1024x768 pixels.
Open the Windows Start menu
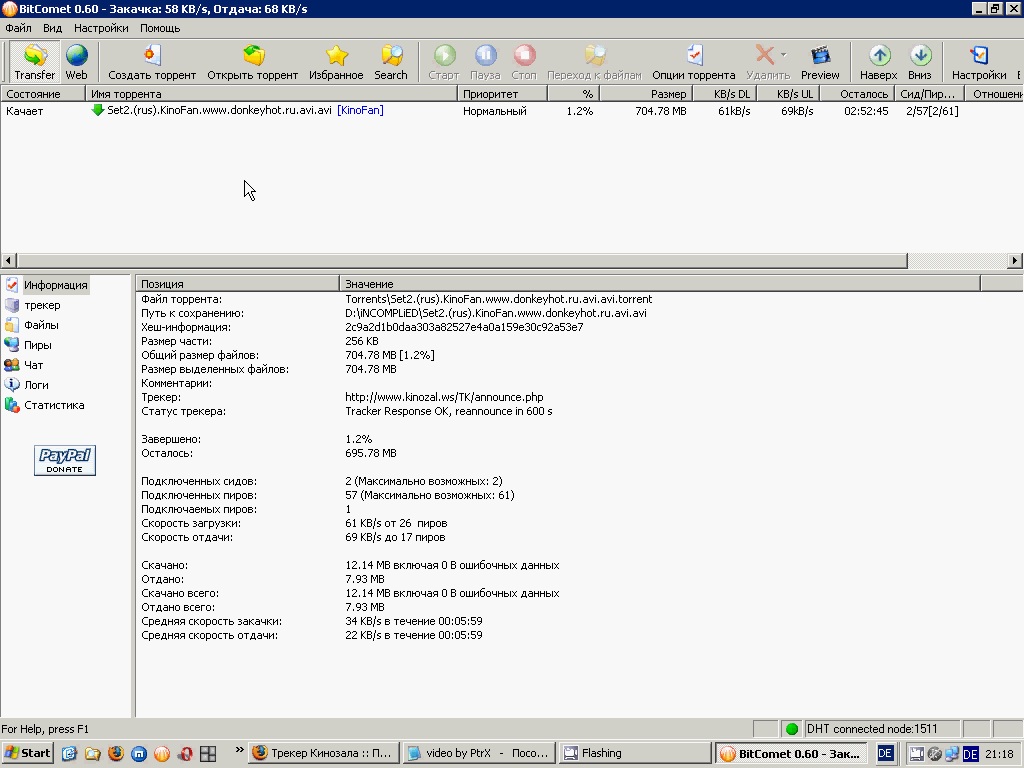coord(27,753)
